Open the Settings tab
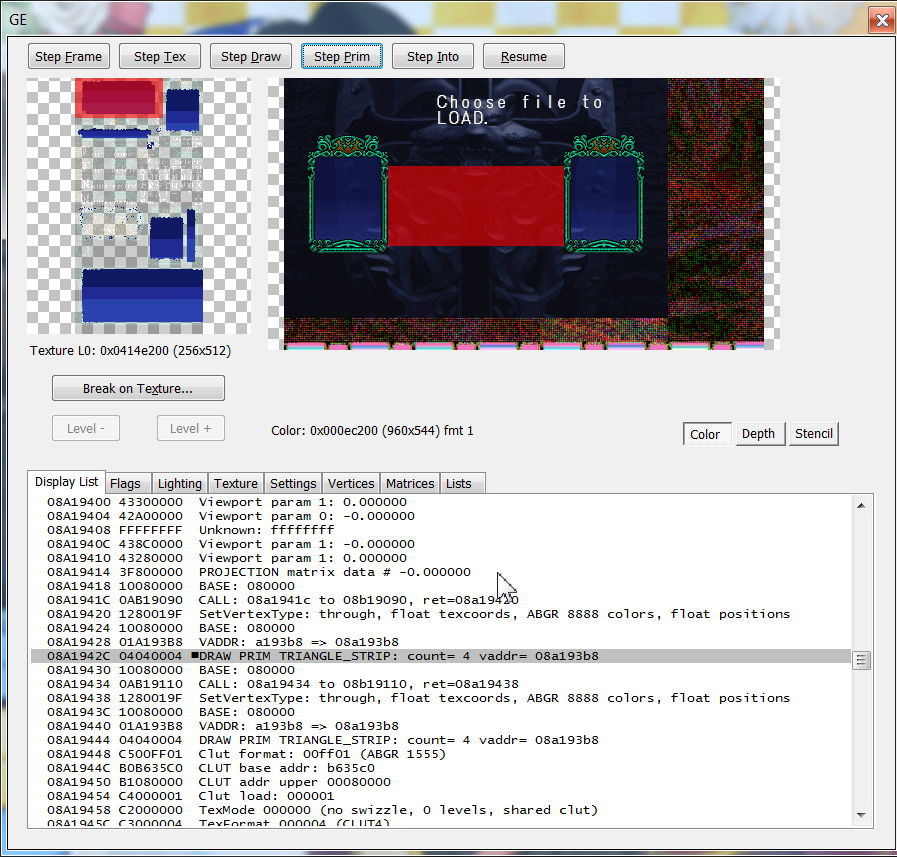Image resolution: width=897 pixels, height=857 pixels. click(293, 483)
